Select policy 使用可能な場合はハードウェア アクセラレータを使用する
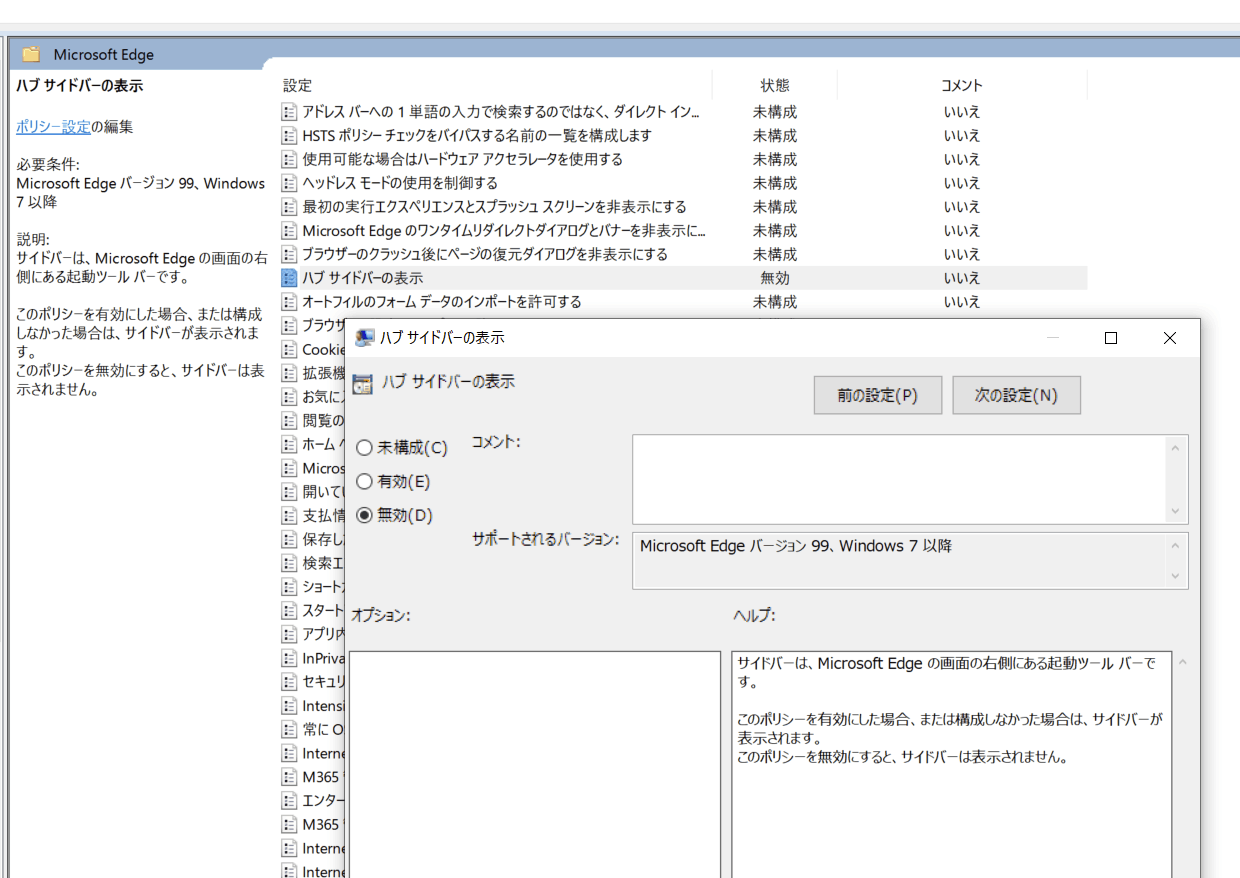Image resolution: width=1240 pixels, height=878 pixels. (x=463, y=159)
